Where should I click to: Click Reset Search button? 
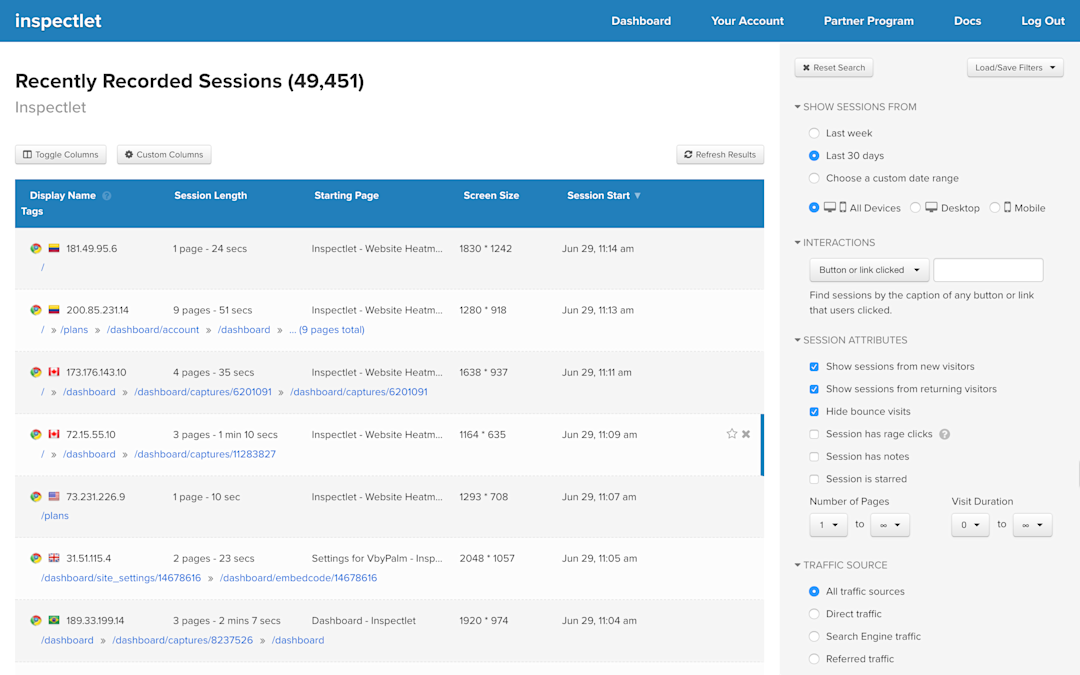[x=833, y=68]
